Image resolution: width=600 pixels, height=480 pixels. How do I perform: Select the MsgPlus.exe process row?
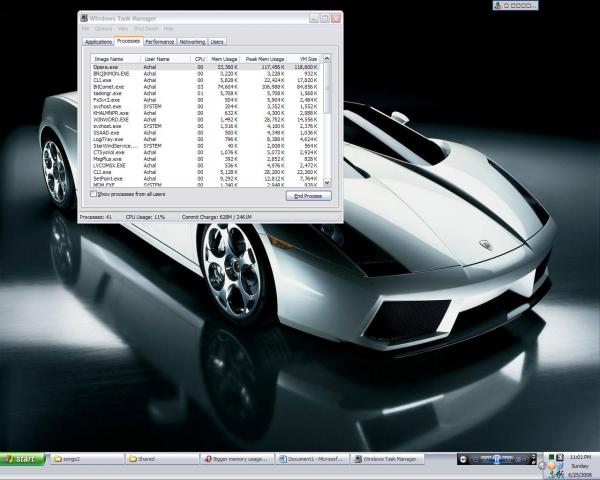pos(207,159)
